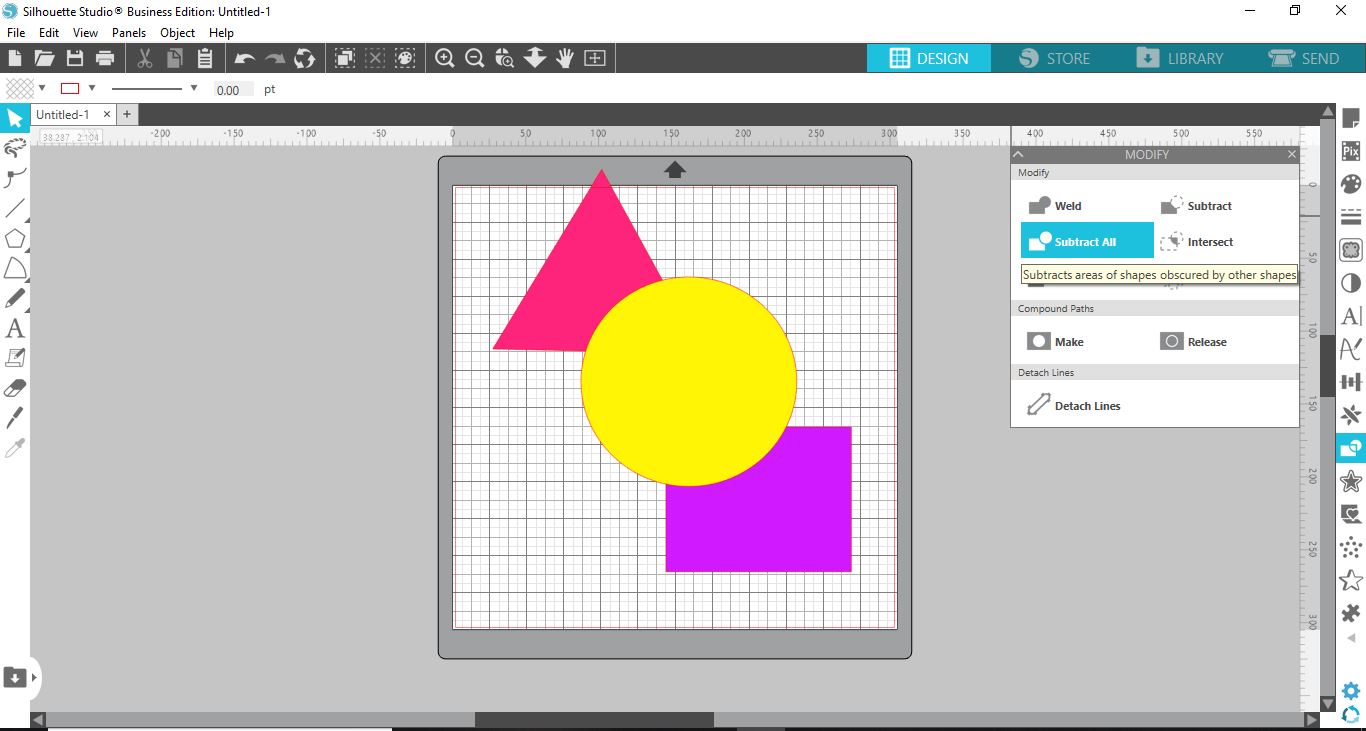This screenshot has width=1366, height=731.
Task: Click the line color swatch
Action: 70,88
